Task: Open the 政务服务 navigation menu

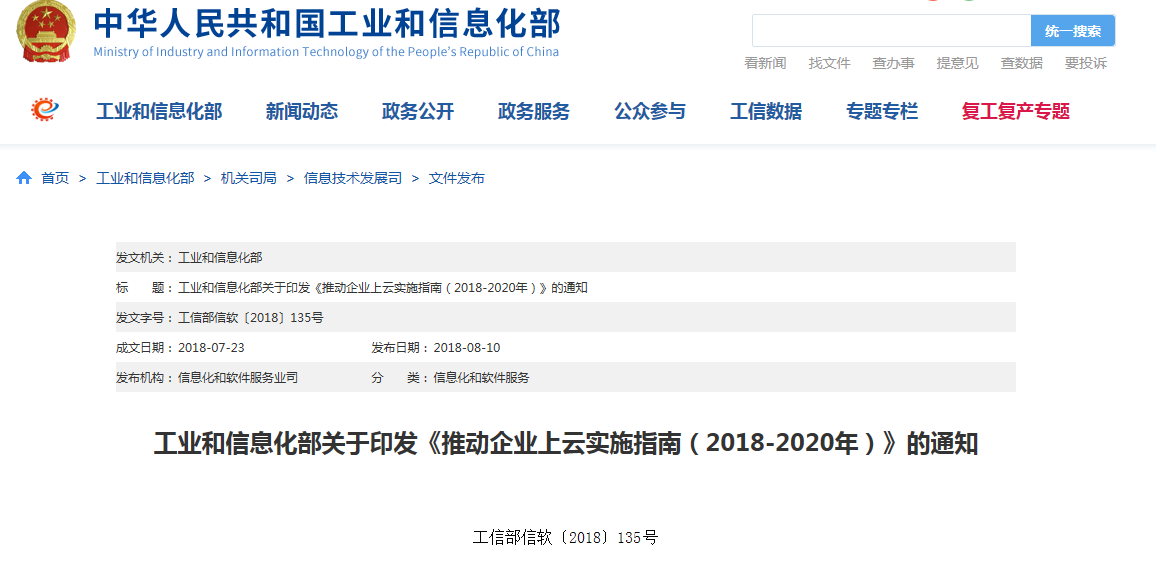Action: tap(534, 111)
